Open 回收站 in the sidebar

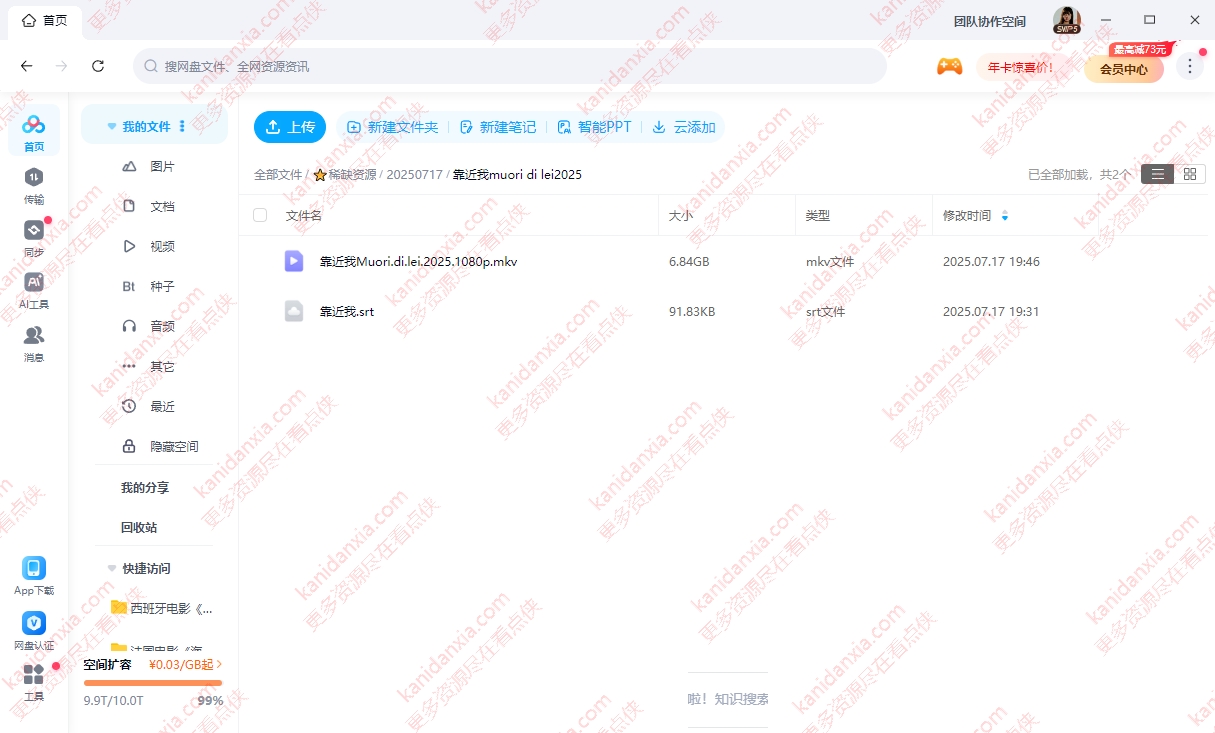tap(139, 527)
